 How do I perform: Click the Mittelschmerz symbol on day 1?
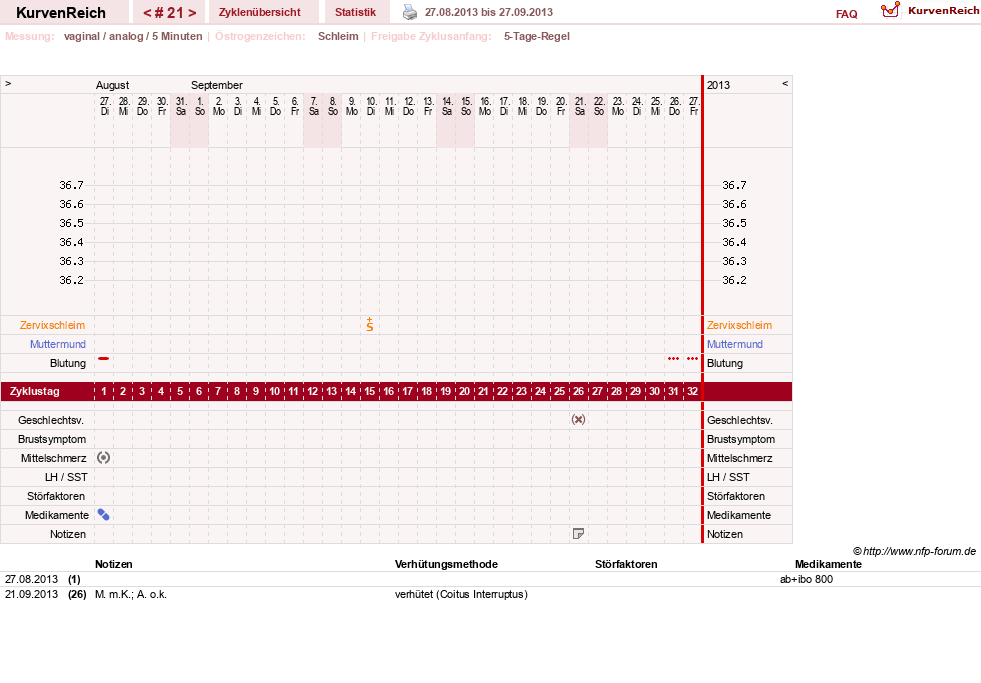(103, 458)
